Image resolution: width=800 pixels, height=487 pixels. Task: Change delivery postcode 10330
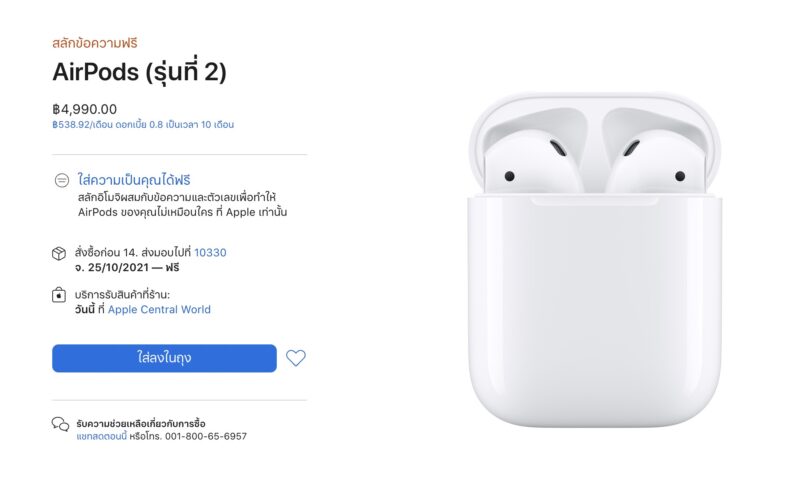click(x=210, y=252)
